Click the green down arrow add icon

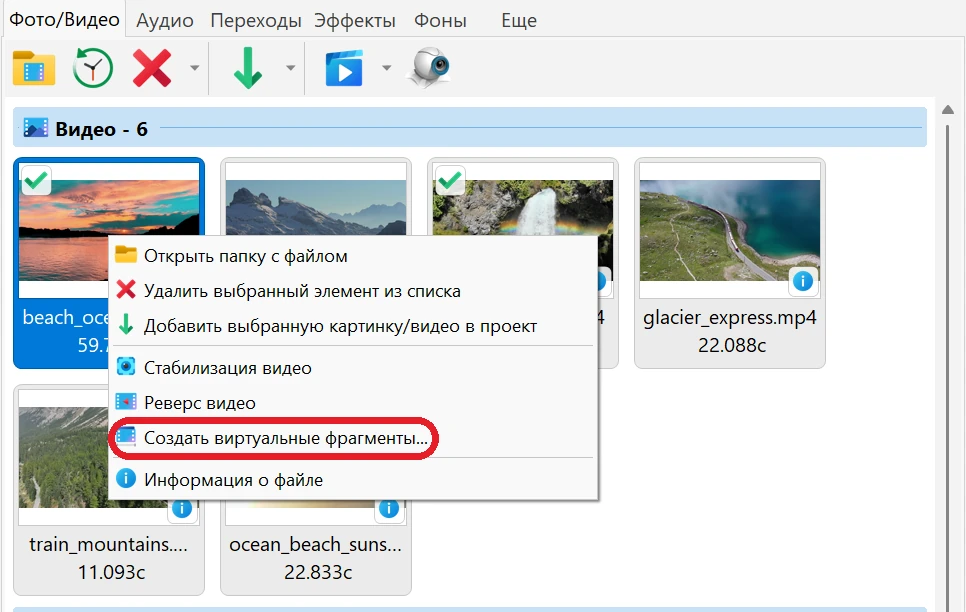coord(248,68)
